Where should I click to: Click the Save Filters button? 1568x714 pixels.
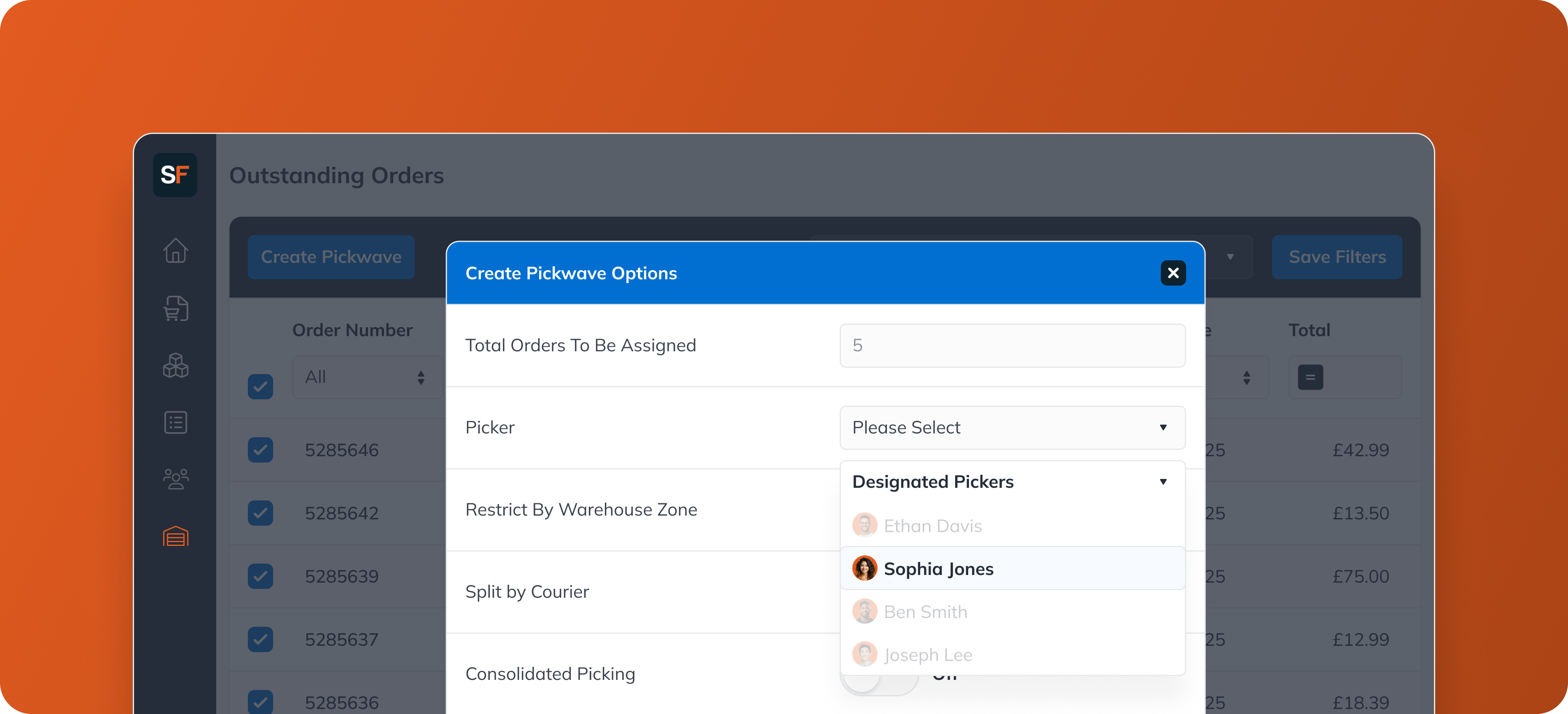[1337, 257]
